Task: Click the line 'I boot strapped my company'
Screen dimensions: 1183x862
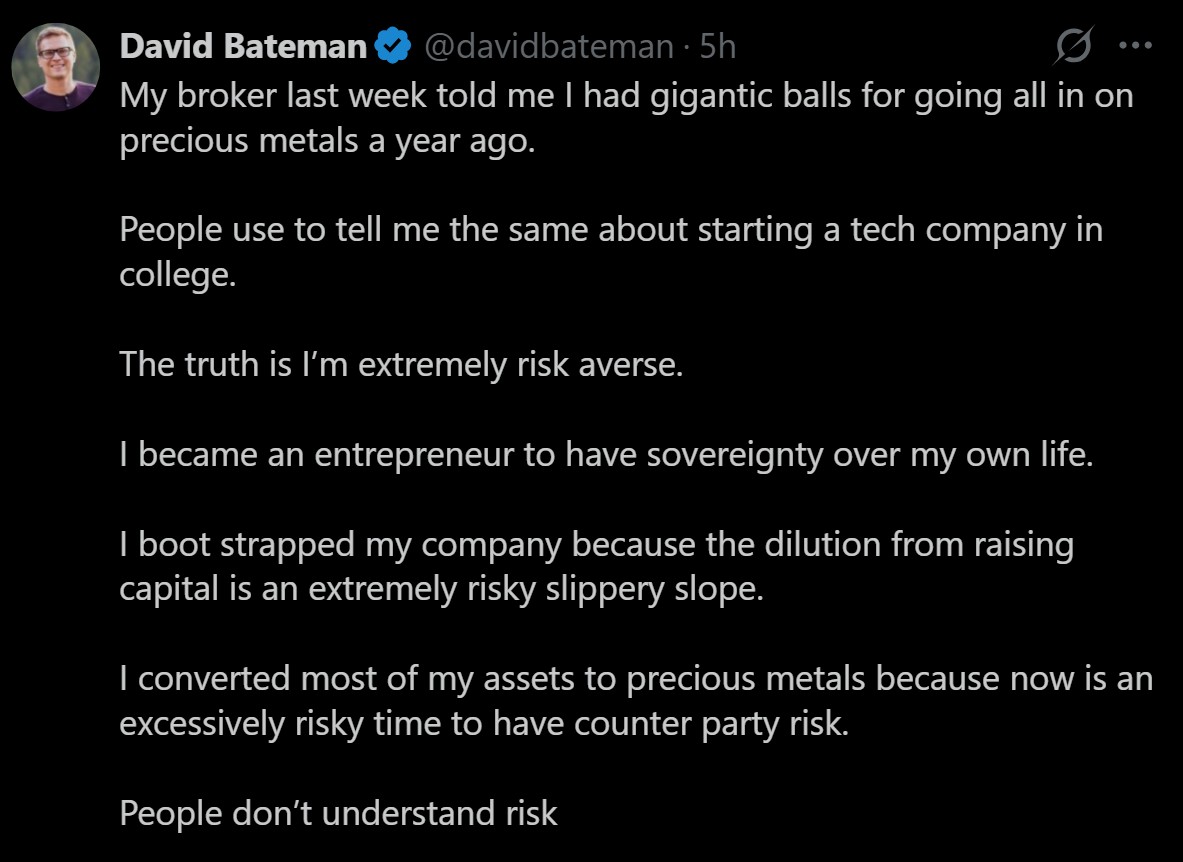Action: coord(596,545)
